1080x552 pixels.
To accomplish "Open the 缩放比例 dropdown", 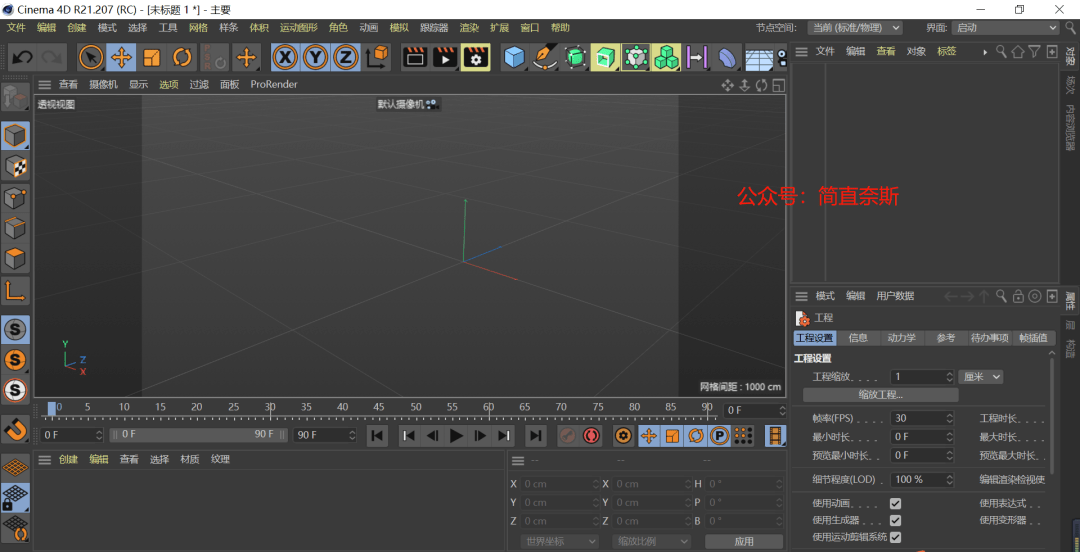I will [x=651, y=542].
